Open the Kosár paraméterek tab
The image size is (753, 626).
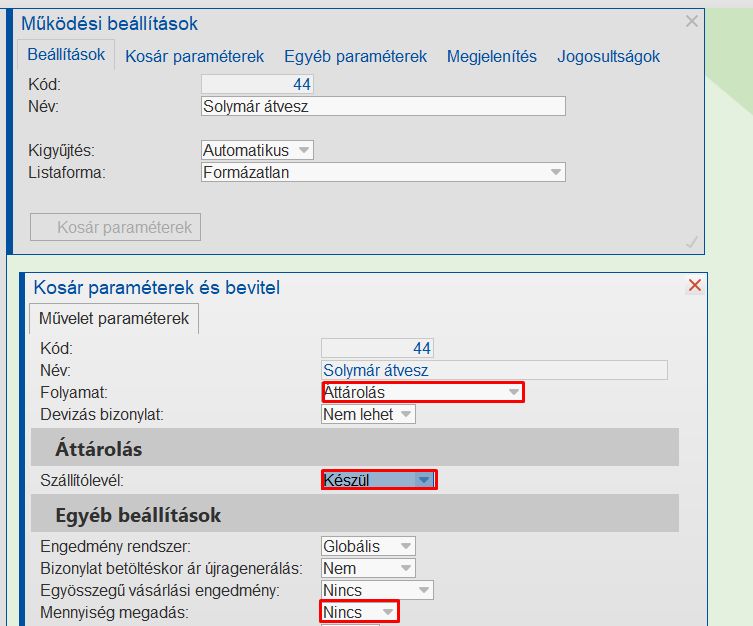click(194, 57)
